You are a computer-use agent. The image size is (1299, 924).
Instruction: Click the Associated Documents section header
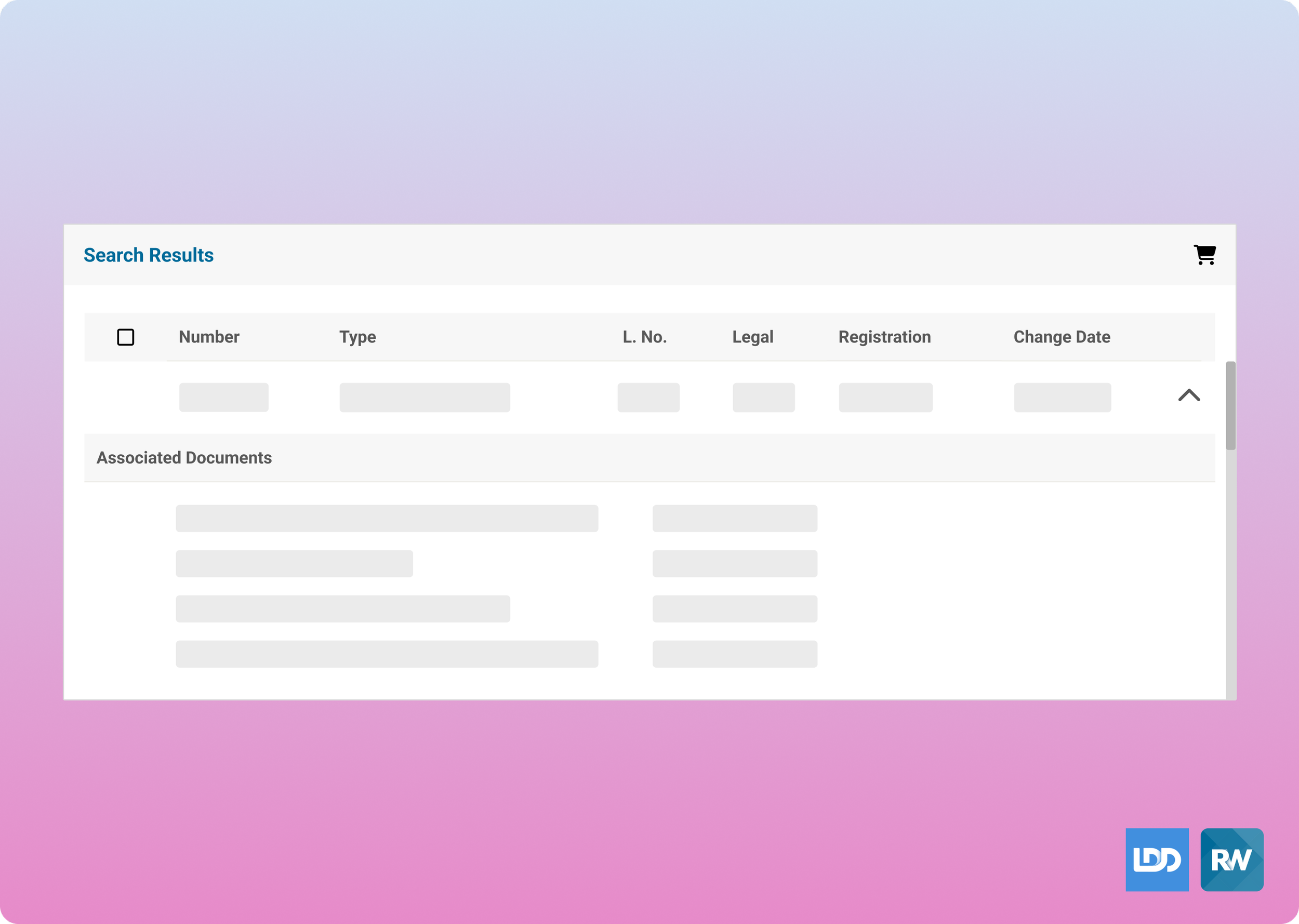184,457
